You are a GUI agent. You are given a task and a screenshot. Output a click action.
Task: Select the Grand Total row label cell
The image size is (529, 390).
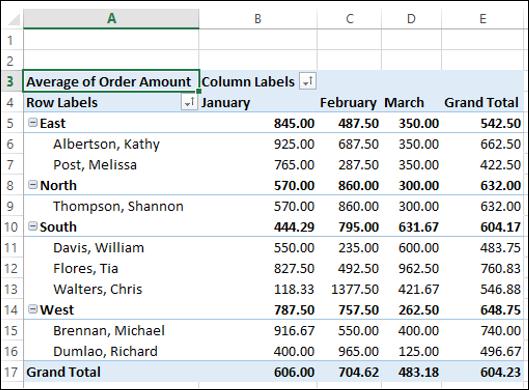(111, 372)
